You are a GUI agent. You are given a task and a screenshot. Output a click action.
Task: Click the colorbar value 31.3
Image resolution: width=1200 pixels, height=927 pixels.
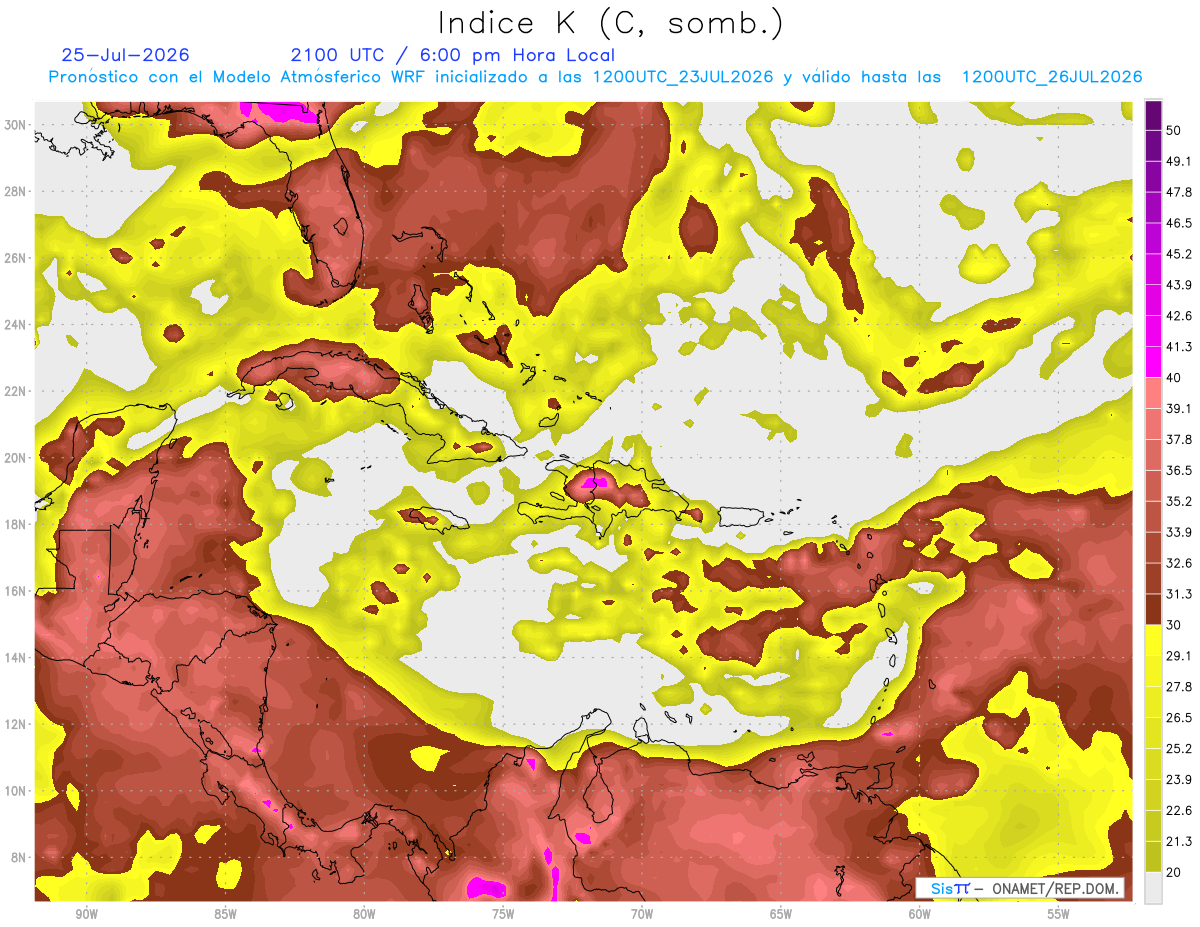[1179, 594]
